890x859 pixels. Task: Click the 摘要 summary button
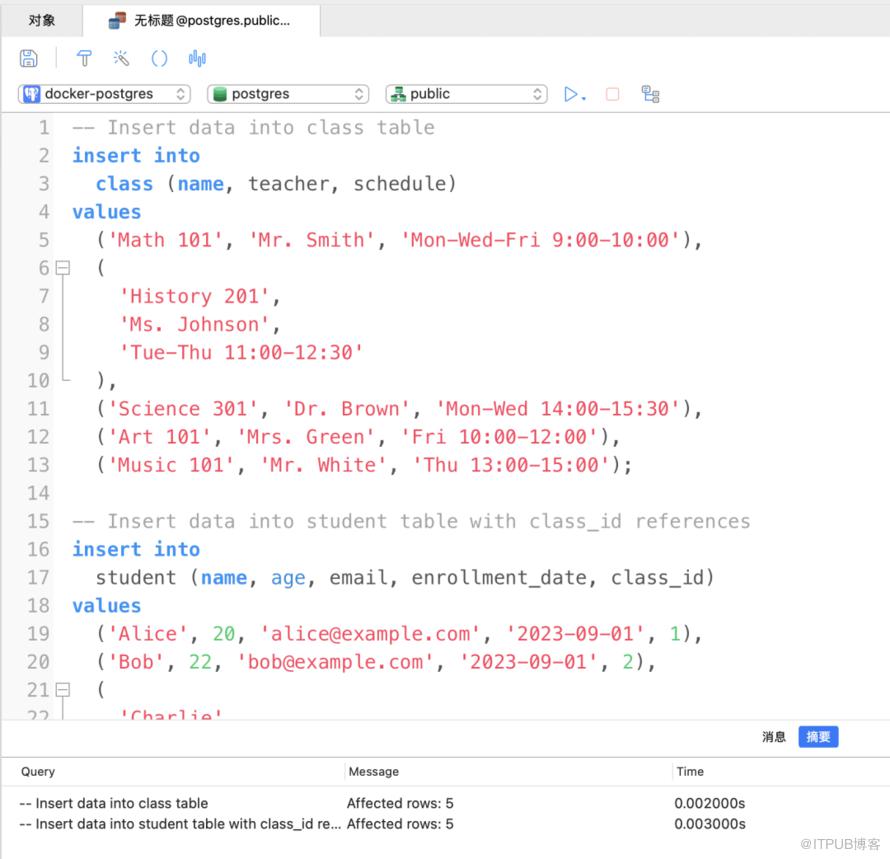[818, 737]
